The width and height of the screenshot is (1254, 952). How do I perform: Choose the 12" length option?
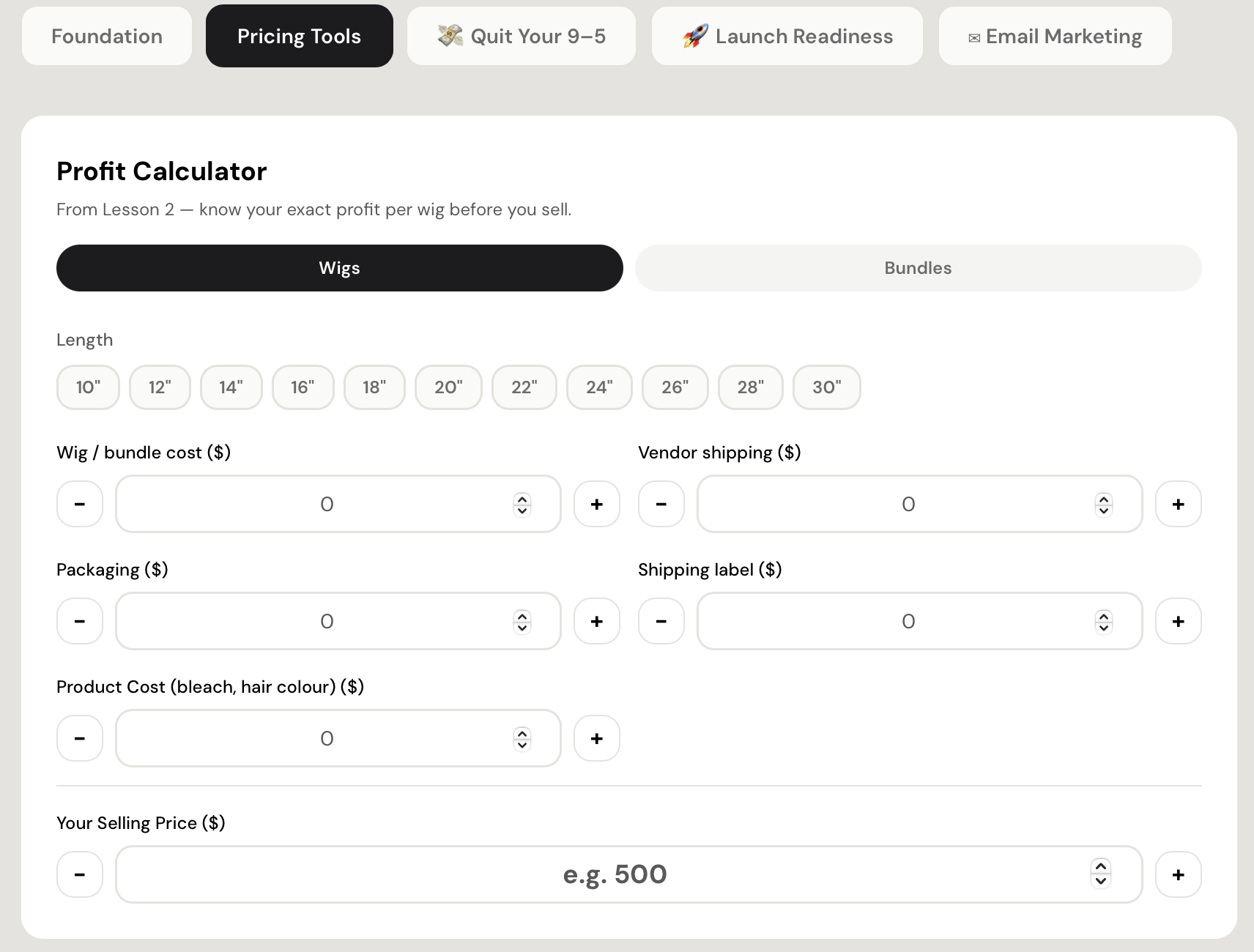160,387
